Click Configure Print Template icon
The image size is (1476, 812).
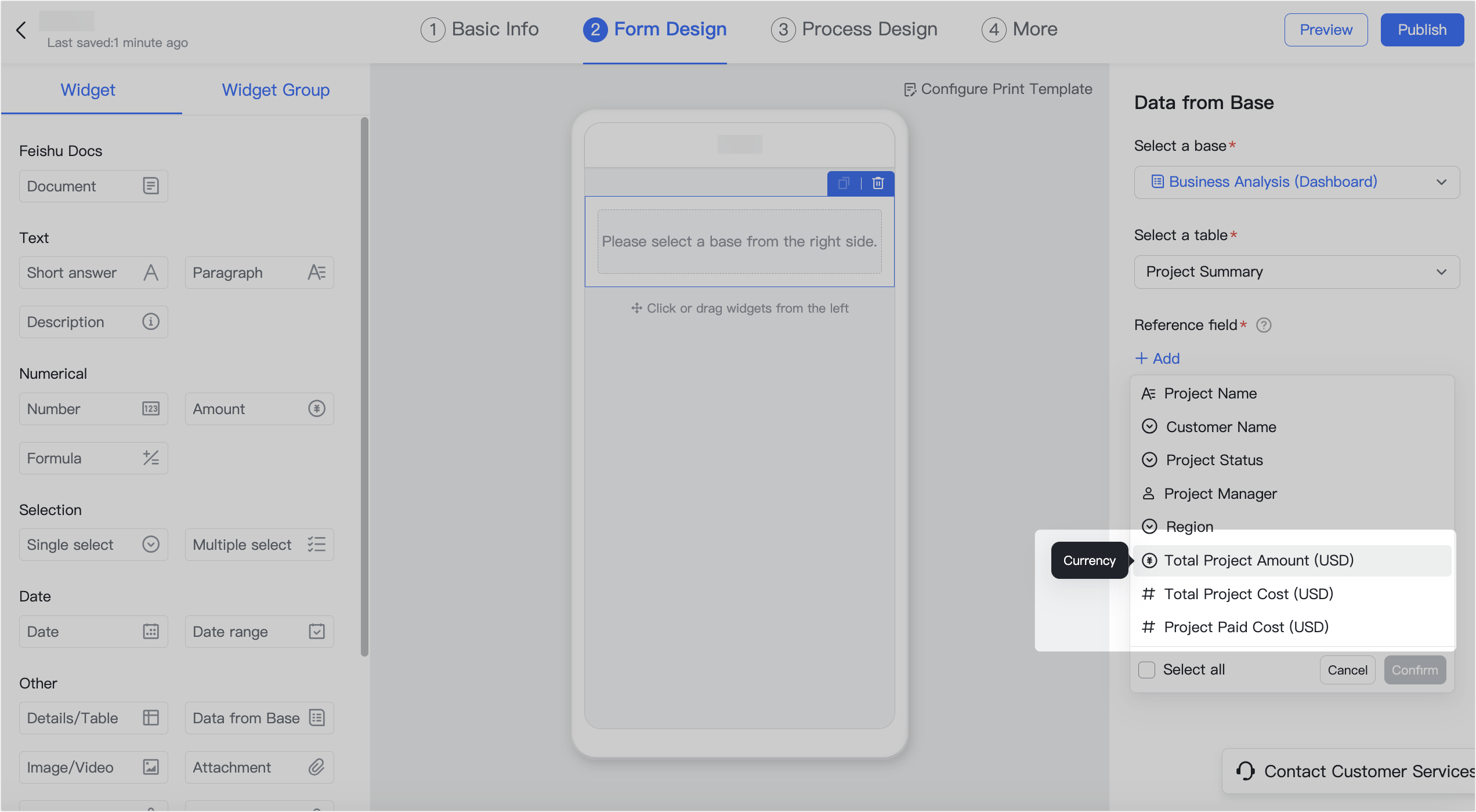(x=910, y=89)
